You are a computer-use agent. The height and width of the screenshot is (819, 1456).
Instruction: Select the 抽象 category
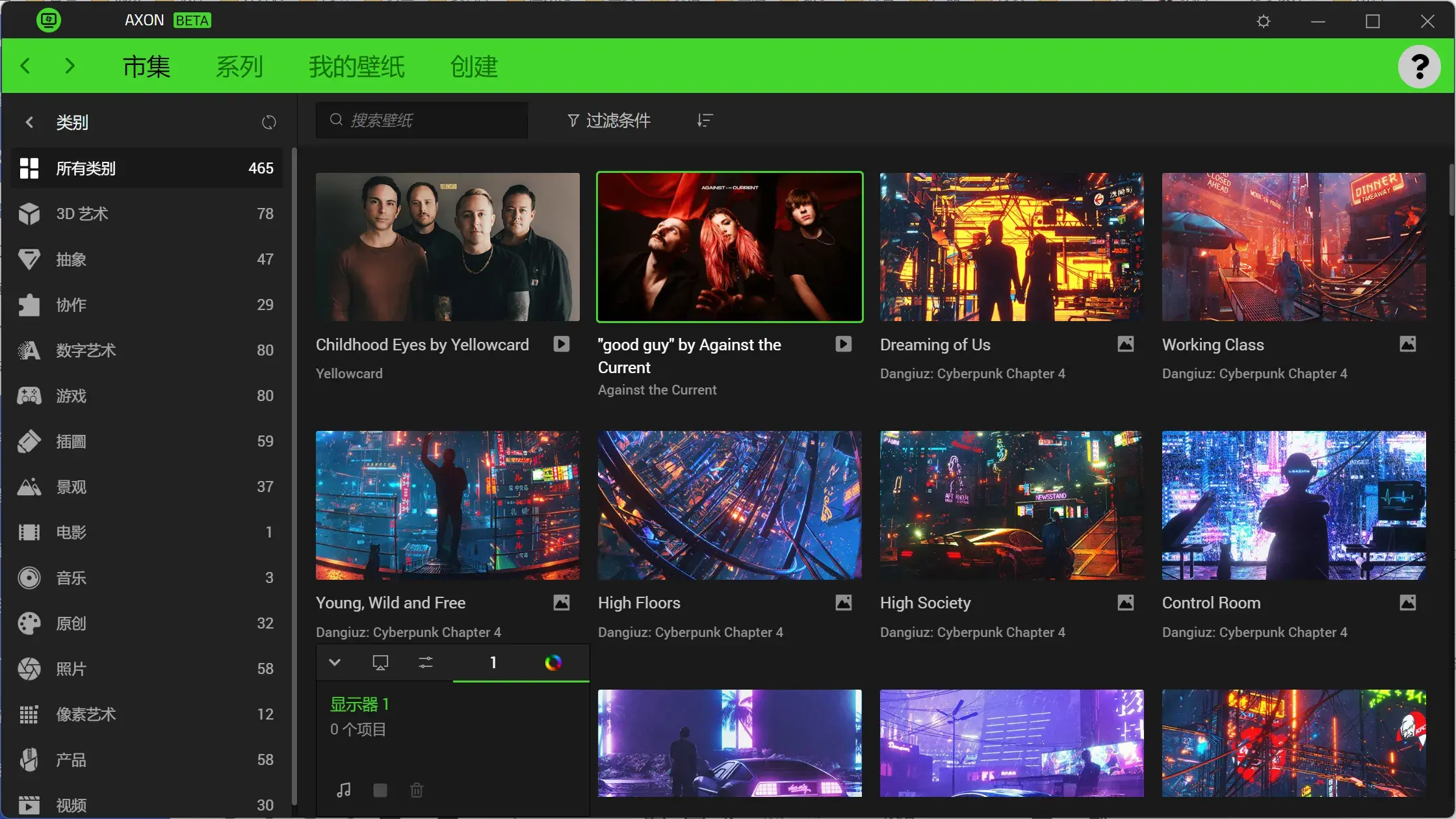click(147, 259)
